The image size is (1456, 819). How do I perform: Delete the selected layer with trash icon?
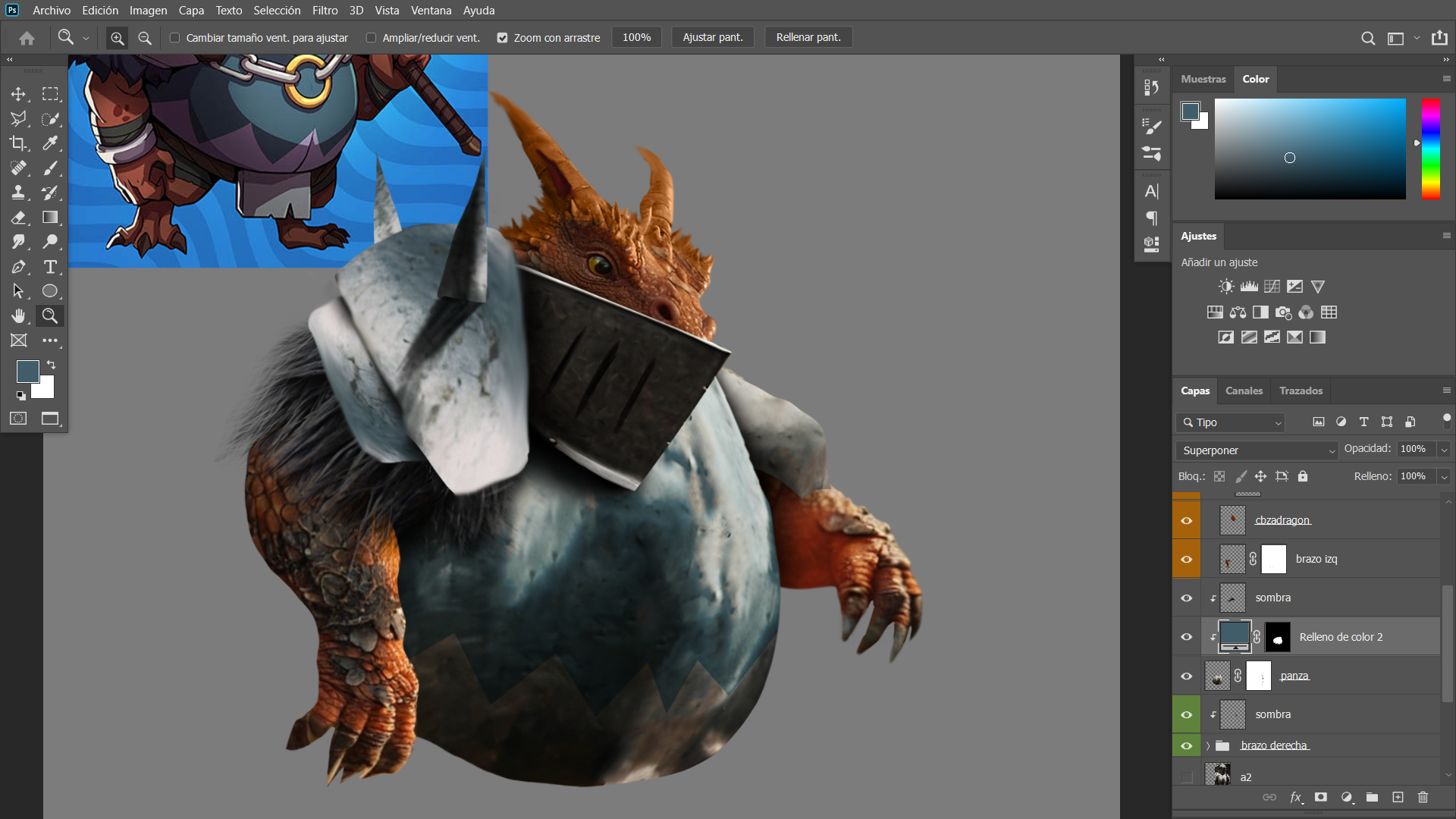[x=1423, y=797]
